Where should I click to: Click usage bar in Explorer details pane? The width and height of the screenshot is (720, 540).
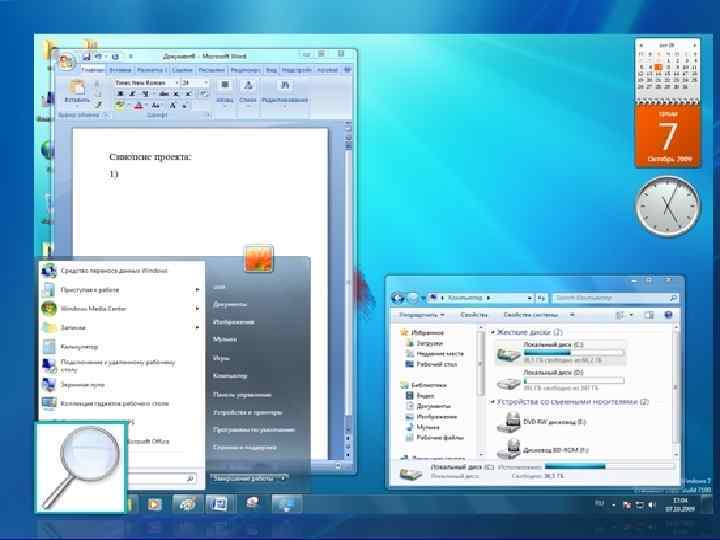(610, 467)
